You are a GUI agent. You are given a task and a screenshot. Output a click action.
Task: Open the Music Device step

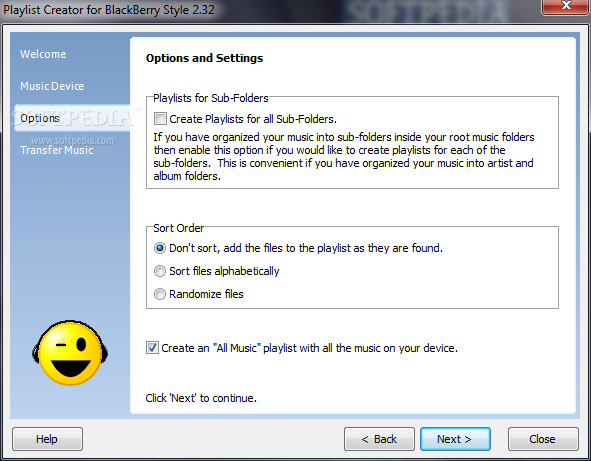click(52, 86)
